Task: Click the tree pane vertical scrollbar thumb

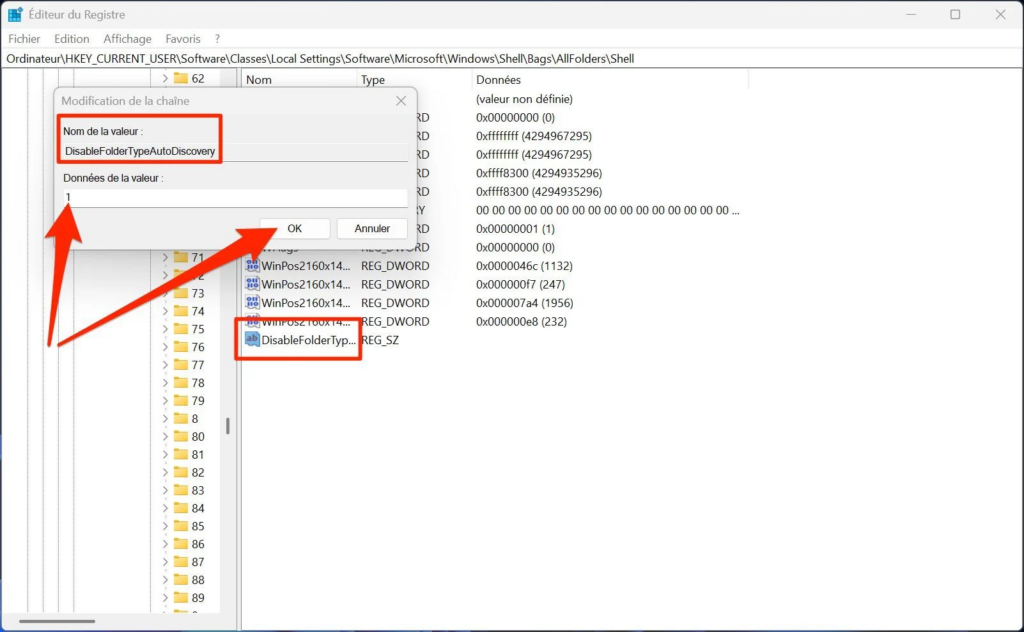Action: coord(228,425)
